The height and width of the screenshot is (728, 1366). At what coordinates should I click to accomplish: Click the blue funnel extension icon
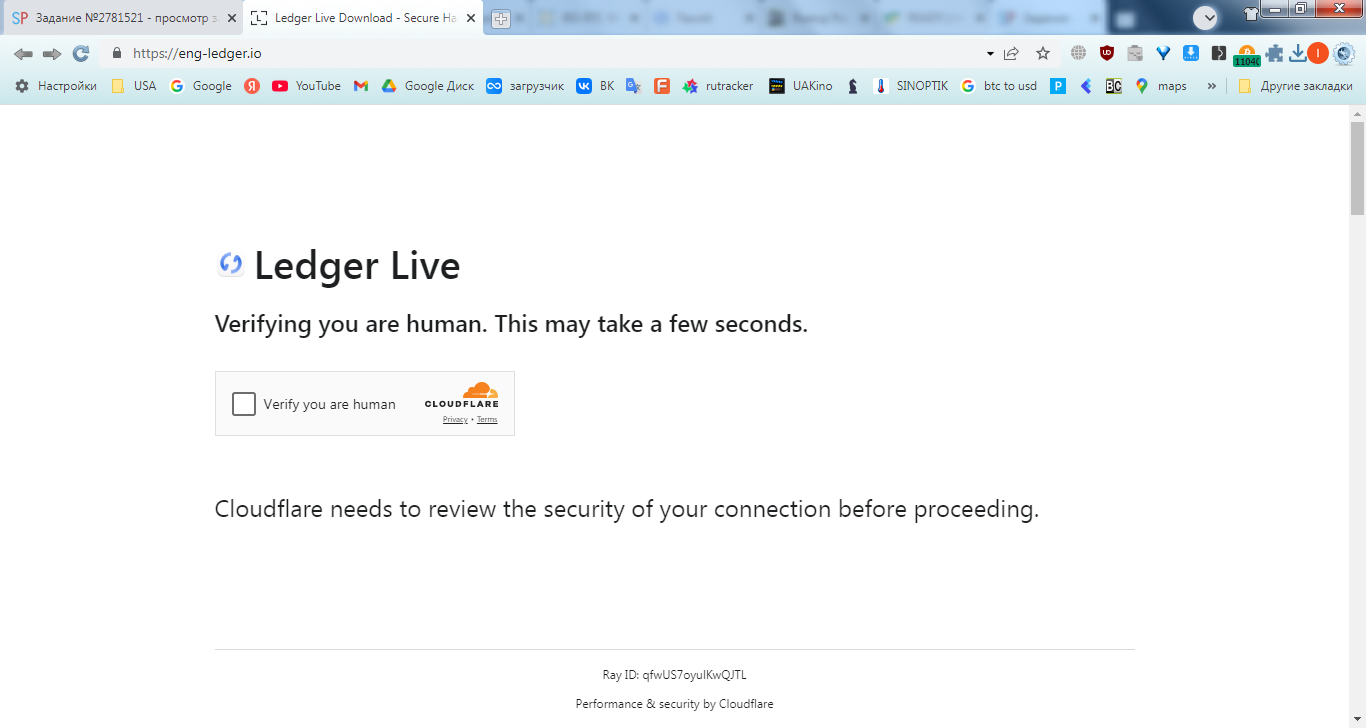(x=1163, y=54)
